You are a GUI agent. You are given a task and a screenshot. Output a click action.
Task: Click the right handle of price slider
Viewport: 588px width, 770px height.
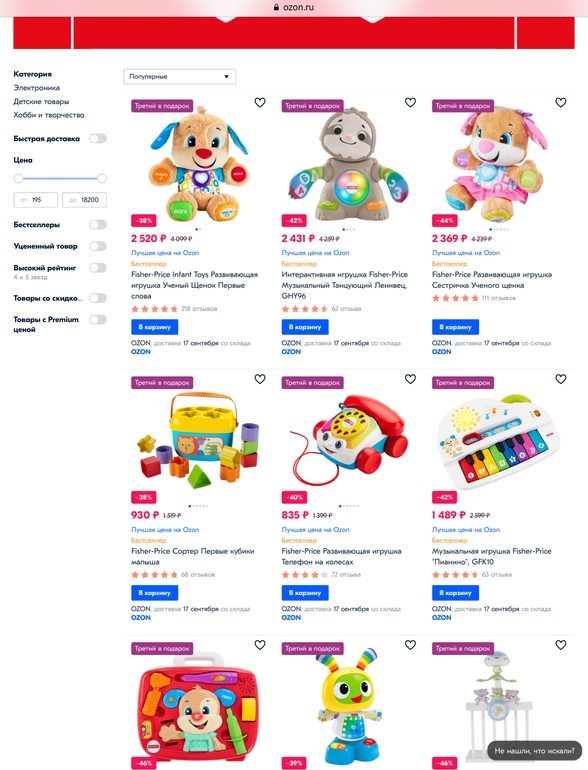[x=102, y=178]
